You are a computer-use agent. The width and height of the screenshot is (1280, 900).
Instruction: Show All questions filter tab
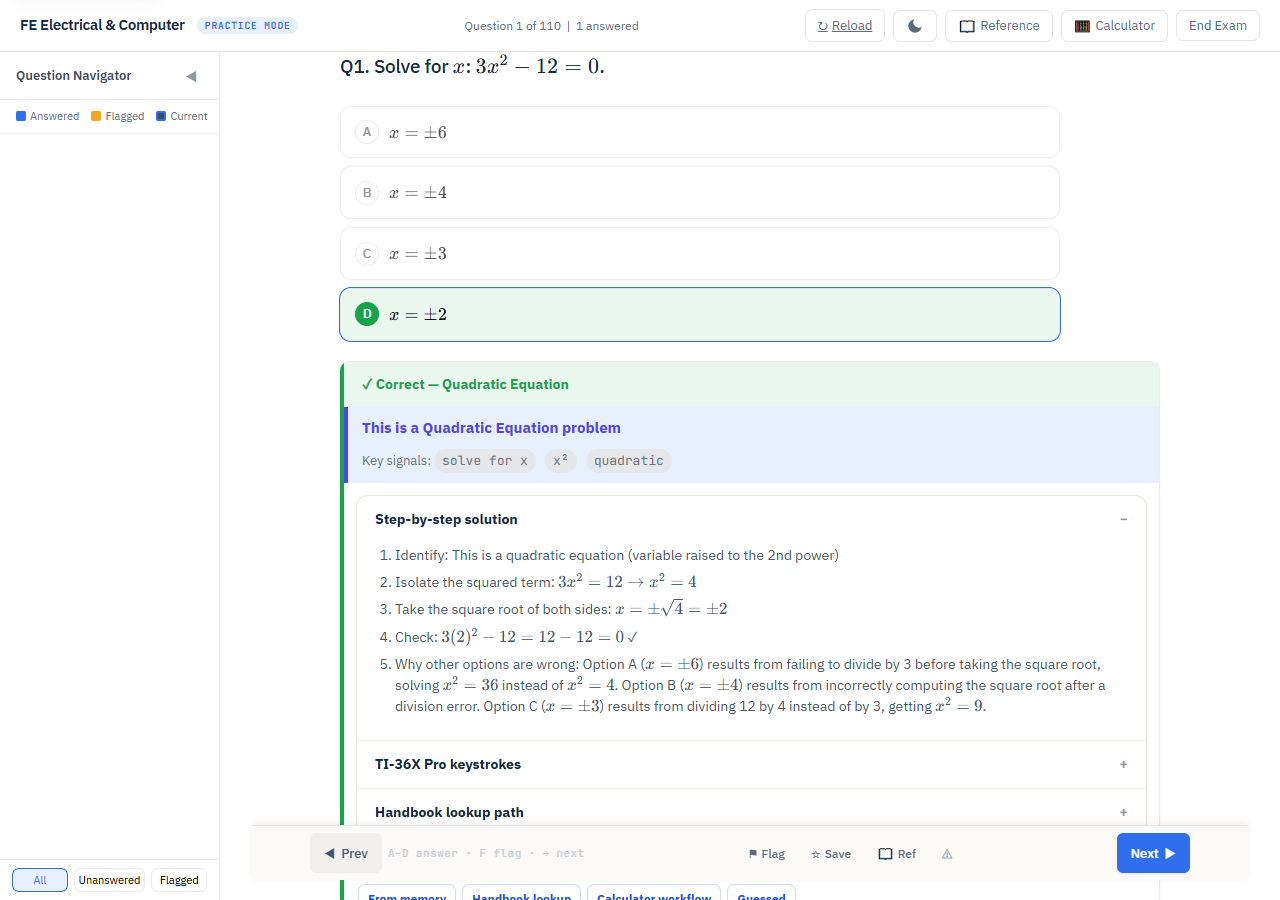pos(40,880)
